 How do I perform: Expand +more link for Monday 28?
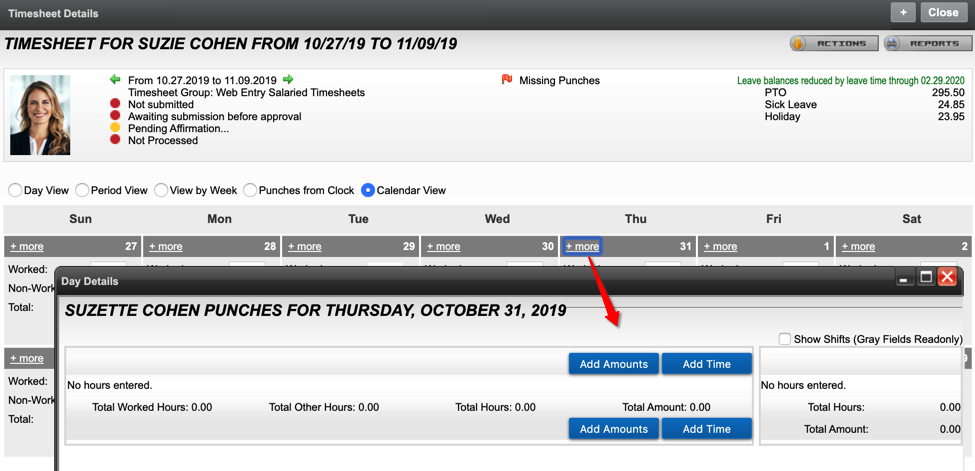(x=165, y=246)
